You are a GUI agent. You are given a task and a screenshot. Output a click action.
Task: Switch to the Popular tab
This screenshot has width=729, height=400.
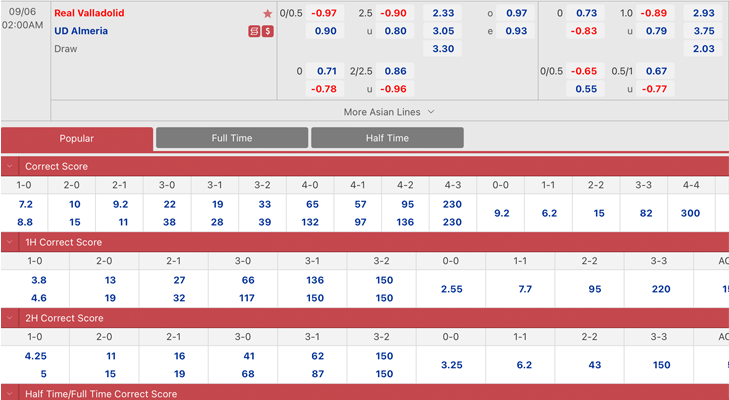[77, 138]
